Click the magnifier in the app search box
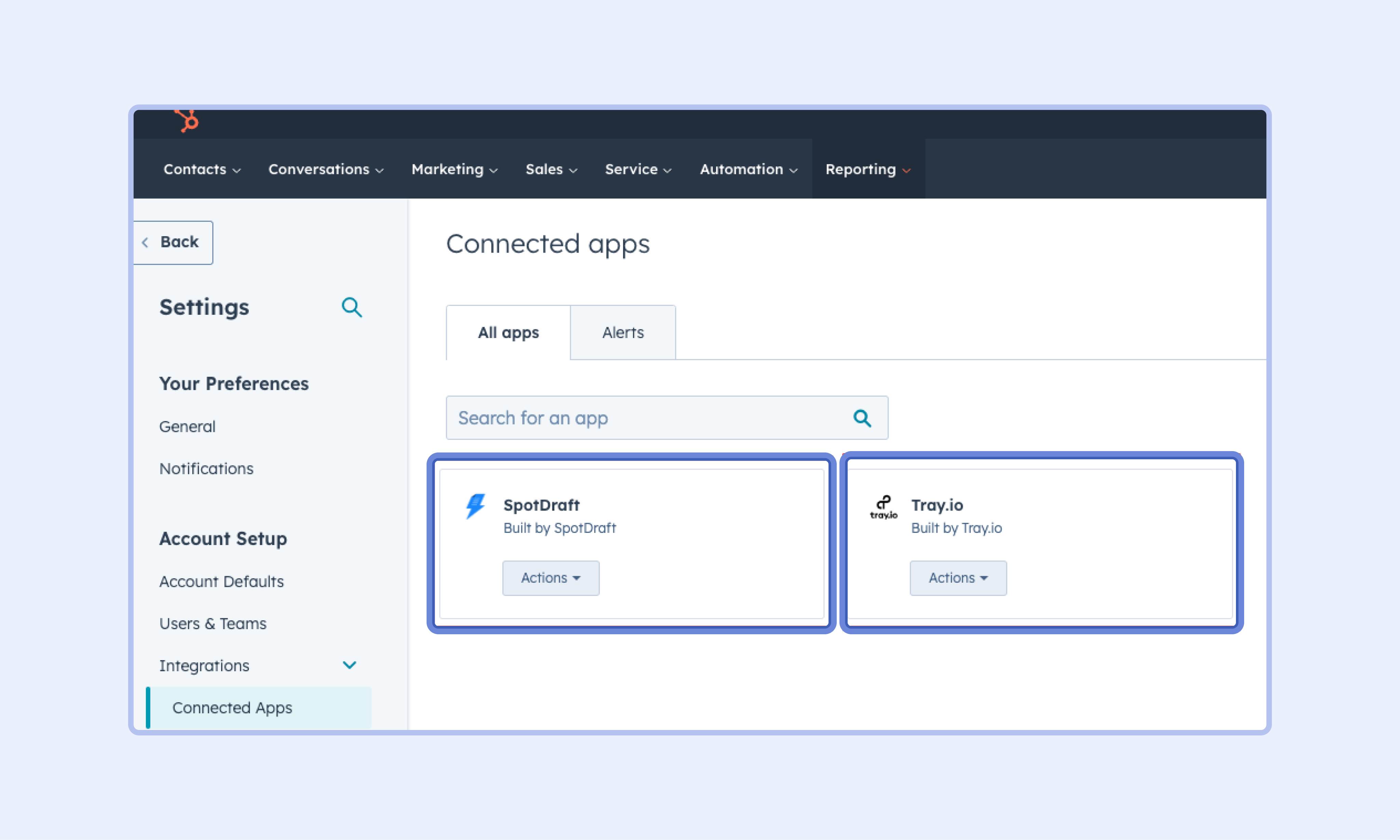 862,418
